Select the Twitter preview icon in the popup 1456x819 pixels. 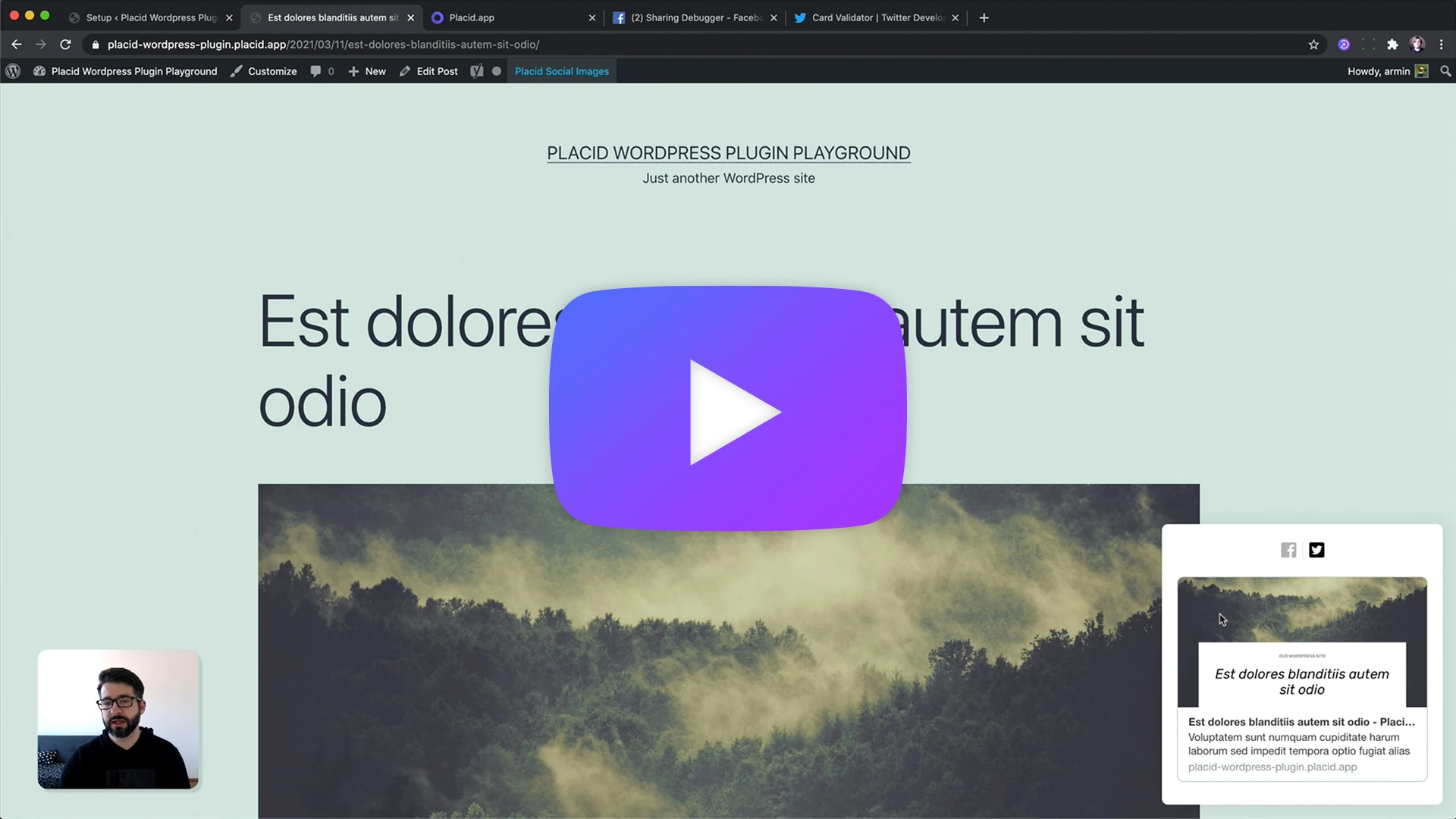pyautogui.click(x=1316, y=550)
